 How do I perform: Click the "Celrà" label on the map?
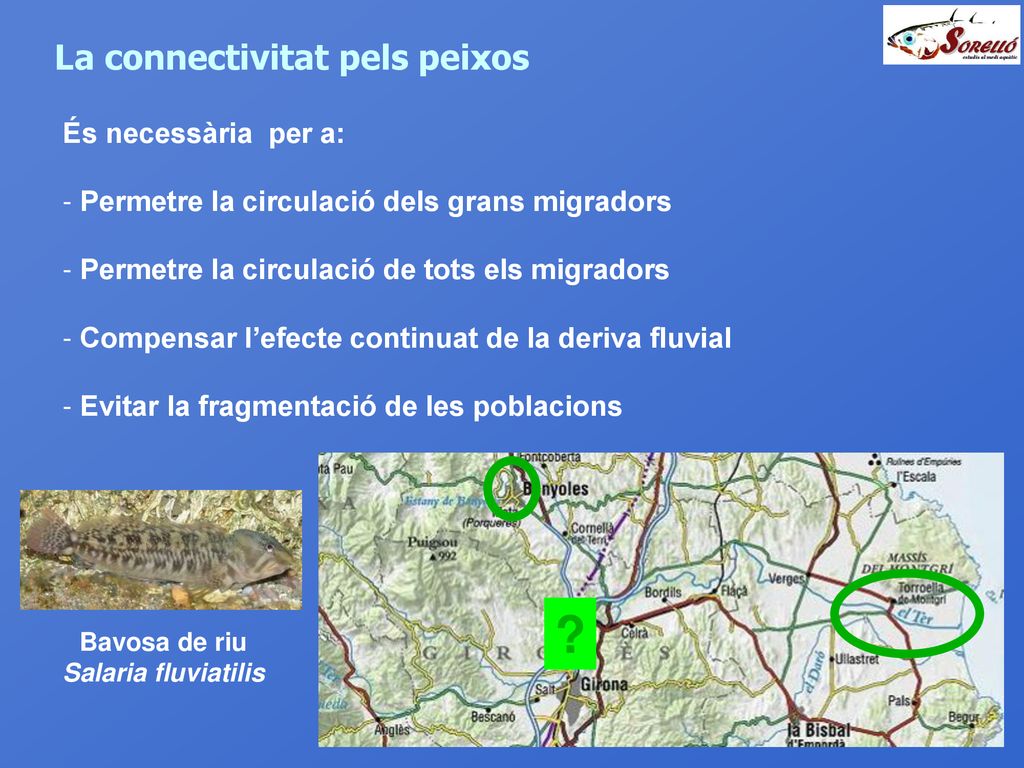coord(633,633)
